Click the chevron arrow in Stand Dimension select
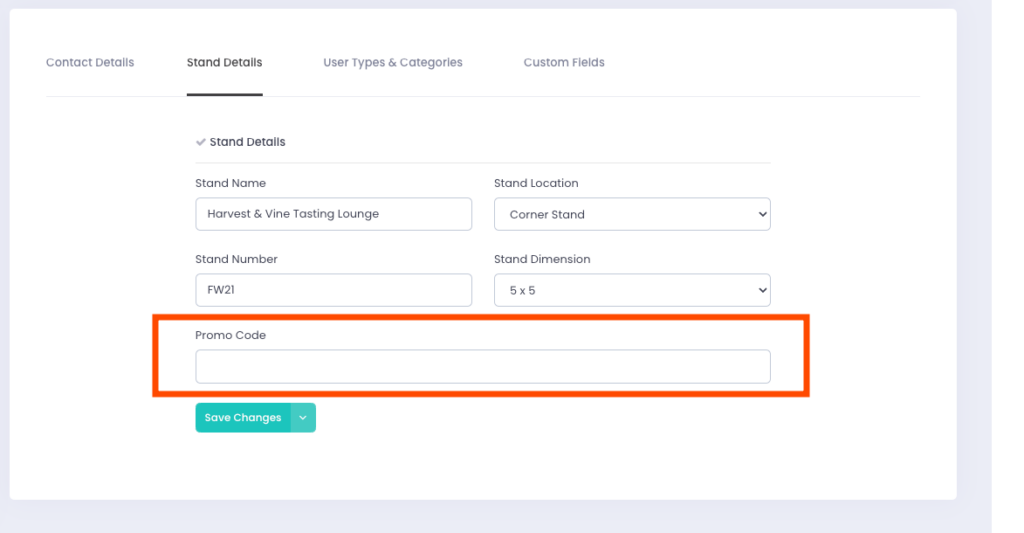 762,290
